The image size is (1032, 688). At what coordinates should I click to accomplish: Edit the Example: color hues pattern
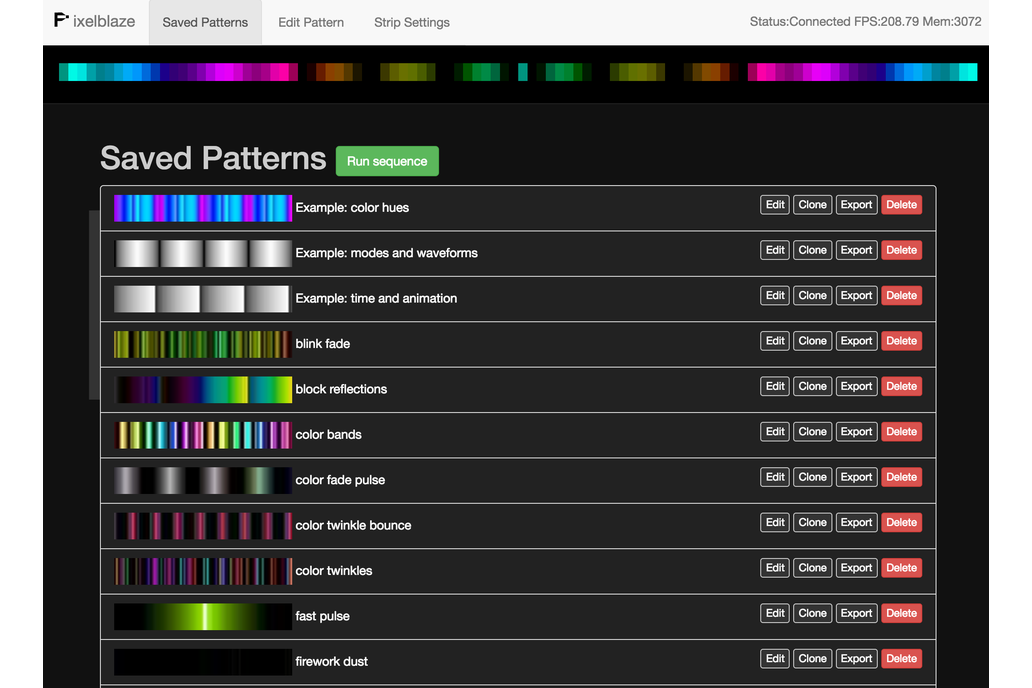[x=775, y=205]
